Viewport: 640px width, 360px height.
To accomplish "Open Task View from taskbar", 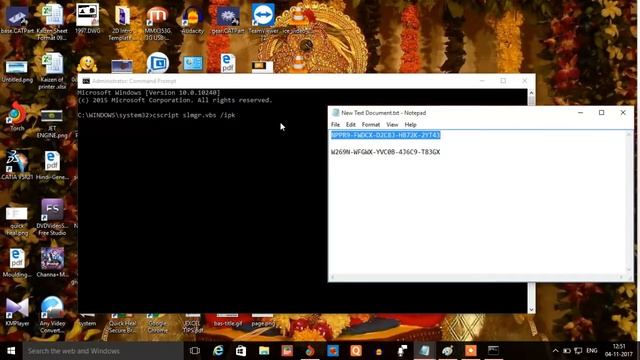I will click(x=195, y=351).
